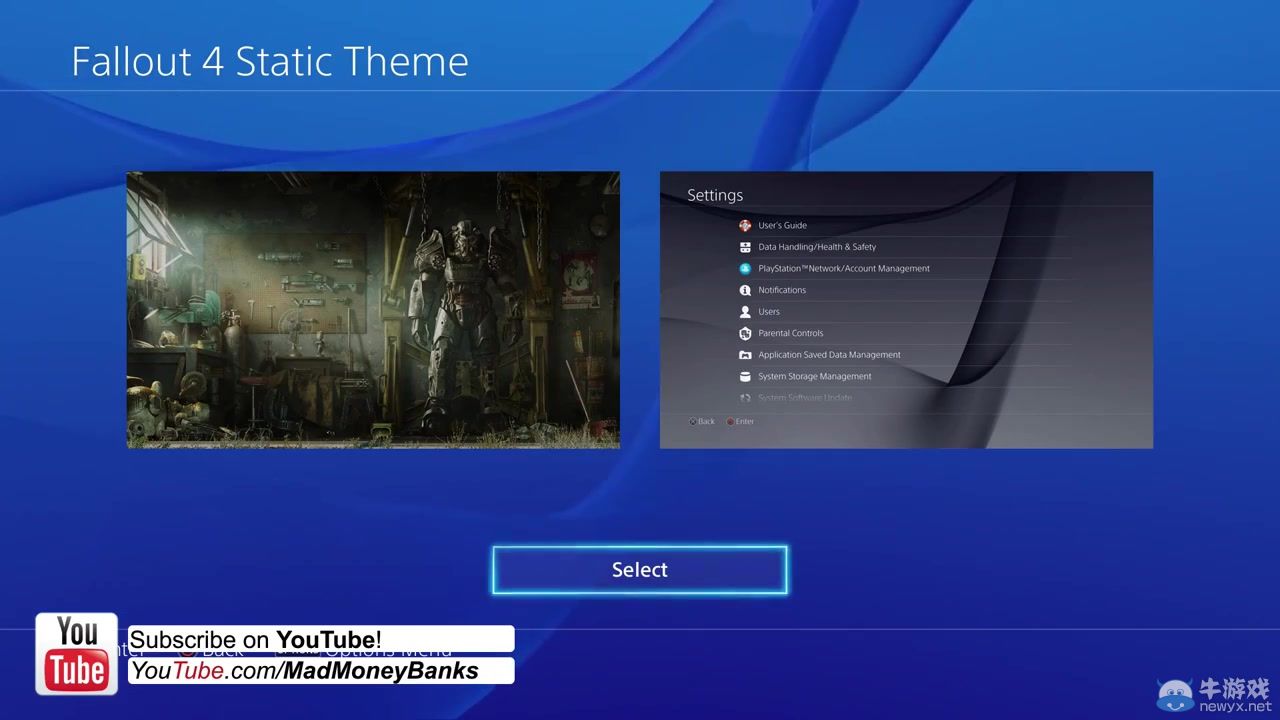The width and height of the screenshot is (1280, 720).
Task: Click the Subscribe on YouTube banner
Action: (320, 640)
